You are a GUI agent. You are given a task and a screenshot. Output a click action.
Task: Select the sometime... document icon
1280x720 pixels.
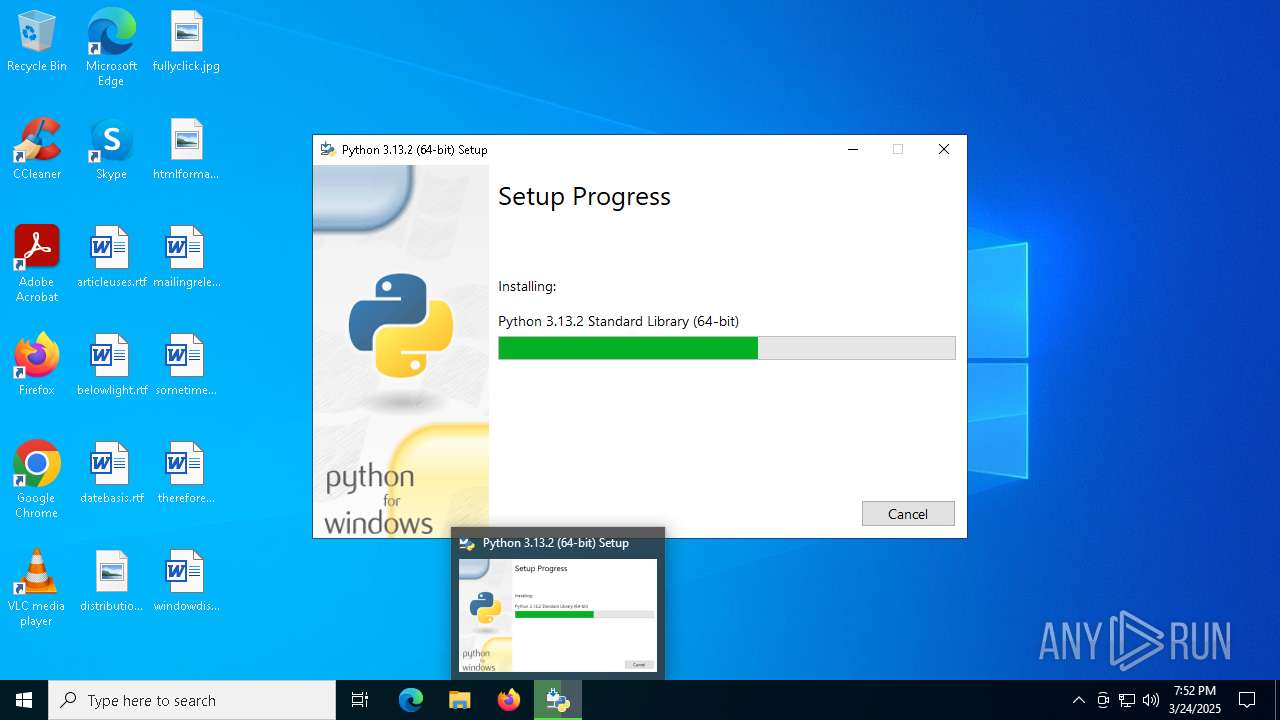point(186,366)
